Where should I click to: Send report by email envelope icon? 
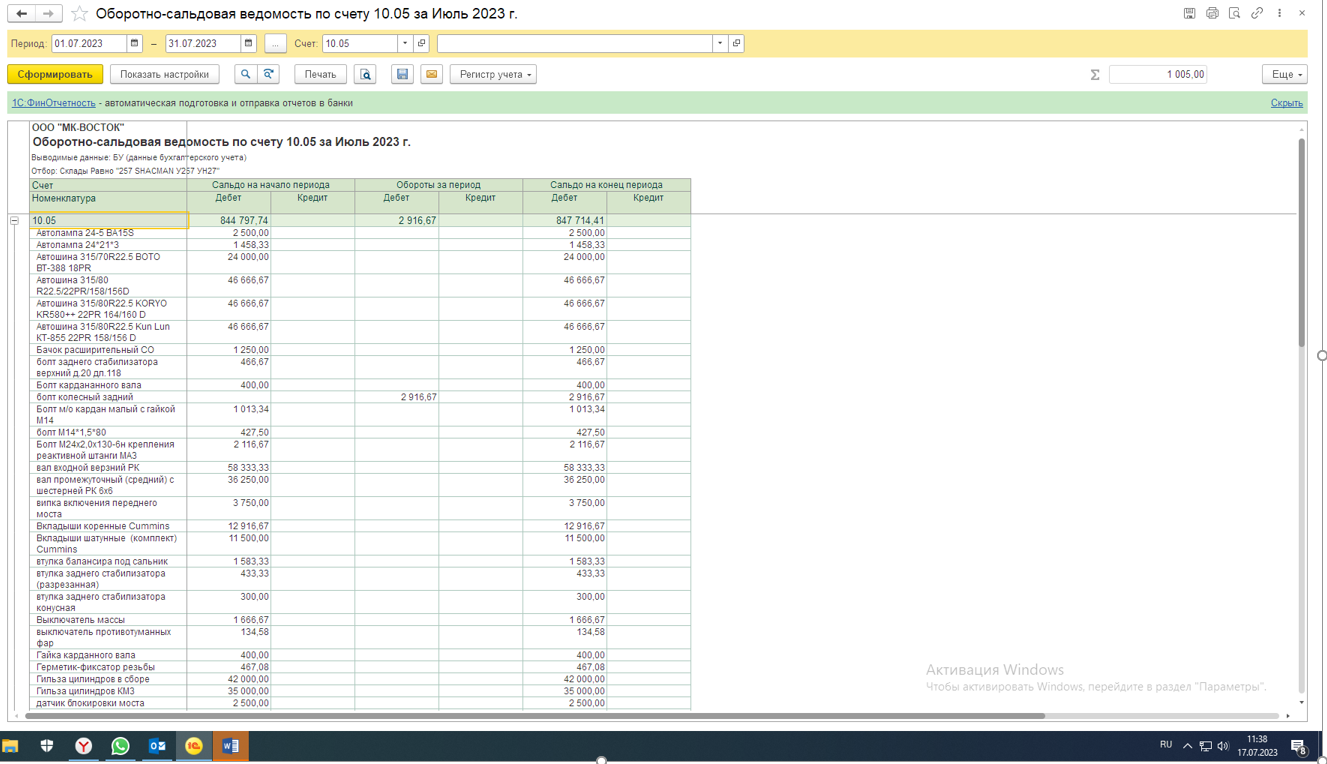pos(431,74)
